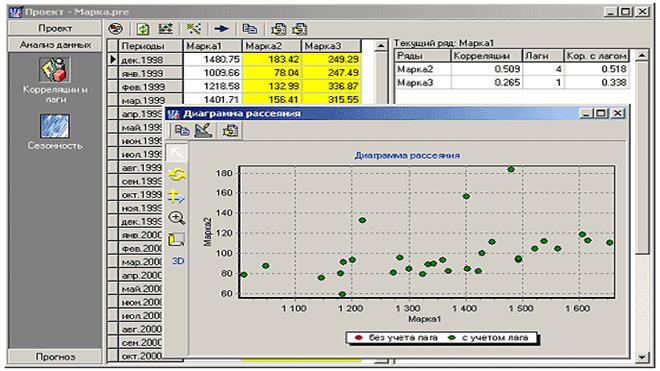The image size is (660, 371).
Task: Click the Марка2 column header
Action: (272, 46)
